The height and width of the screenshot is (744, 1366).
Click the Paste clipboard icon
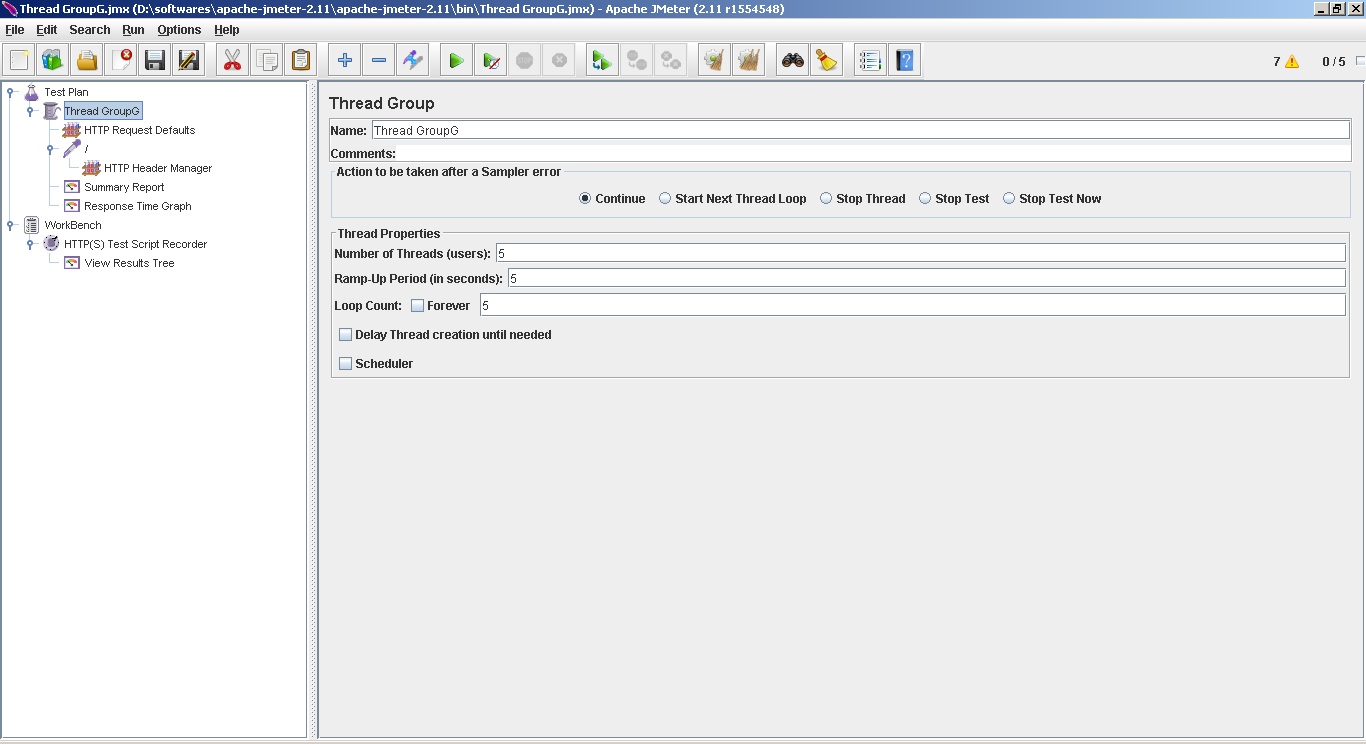(x=301, y=60)
